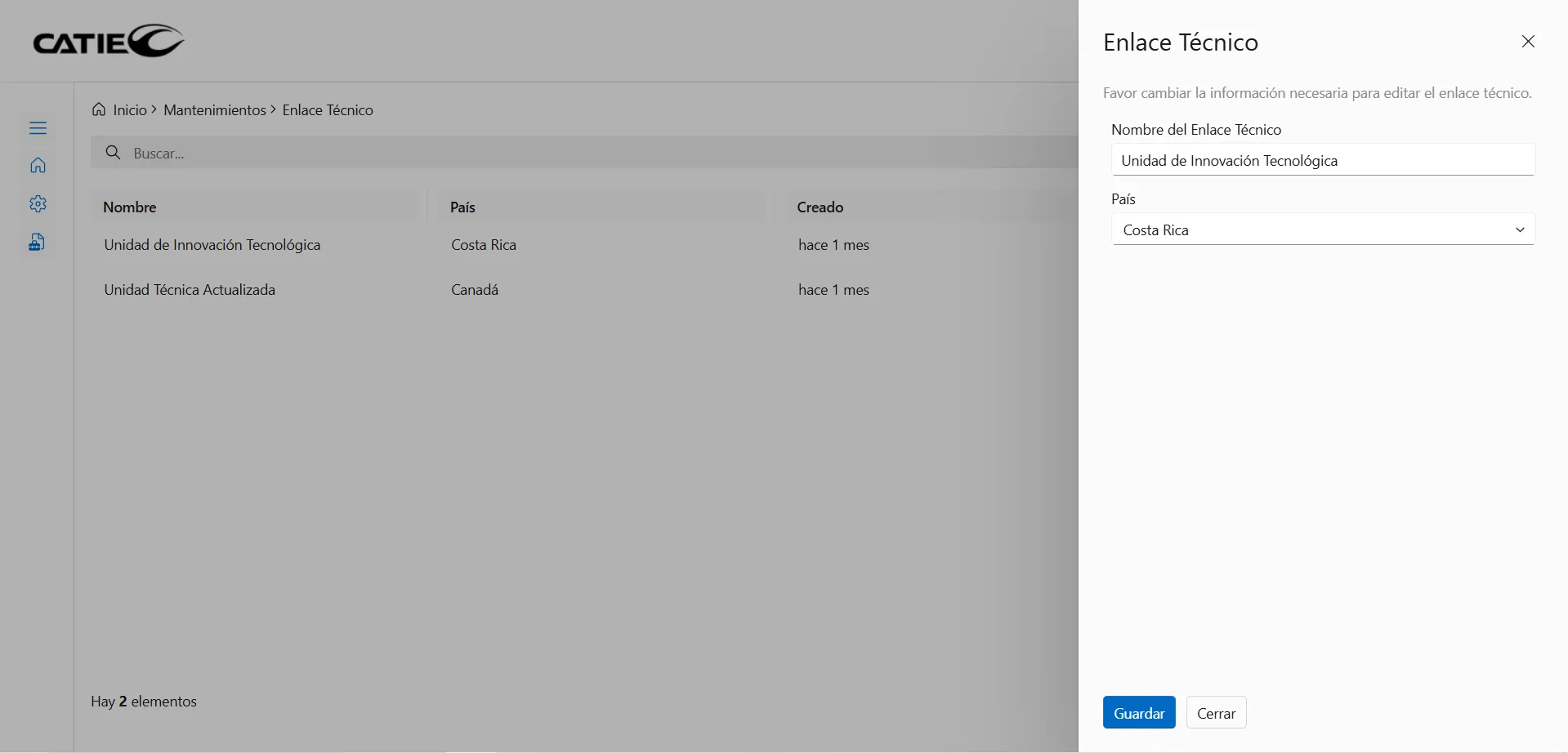The height and width of the screenshot is (753, 1568).
Task: Sort by the País column header
Action: tap(462, 207)
